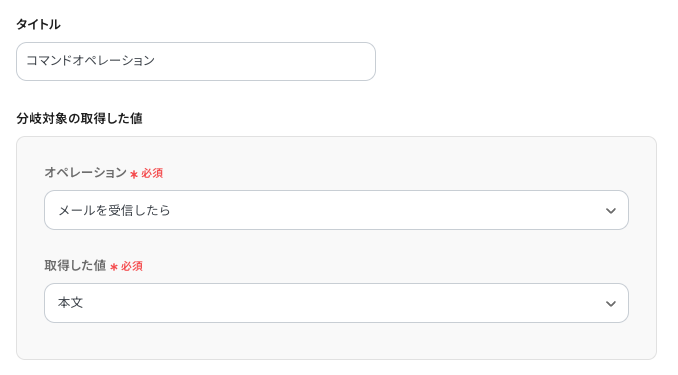Expand chevron arrow on 本文 dropdown
Viewport: 678px width, 375px height.
coord(611,304)
